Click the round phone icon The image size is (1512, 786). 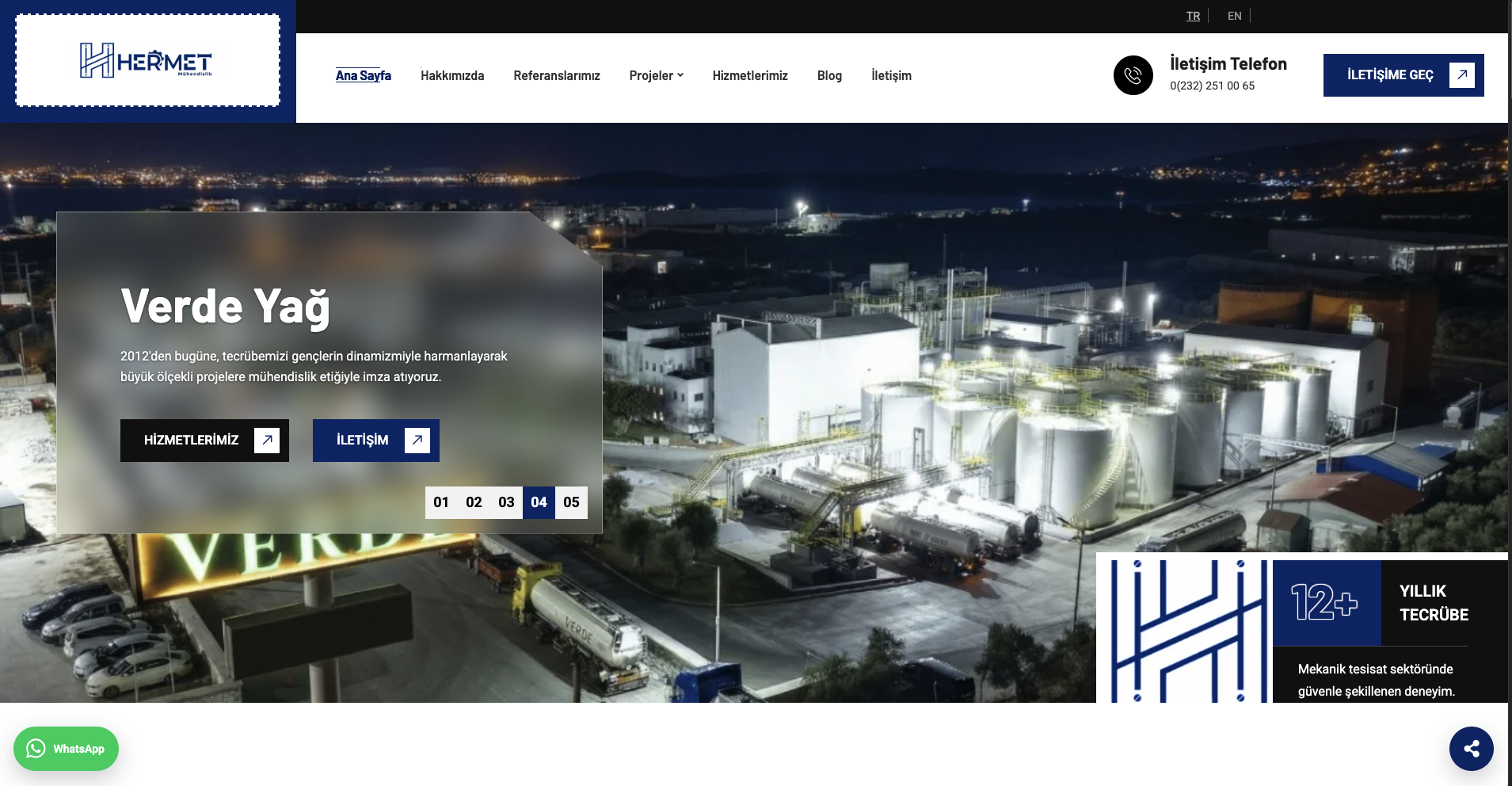[x=1133, y=75]
